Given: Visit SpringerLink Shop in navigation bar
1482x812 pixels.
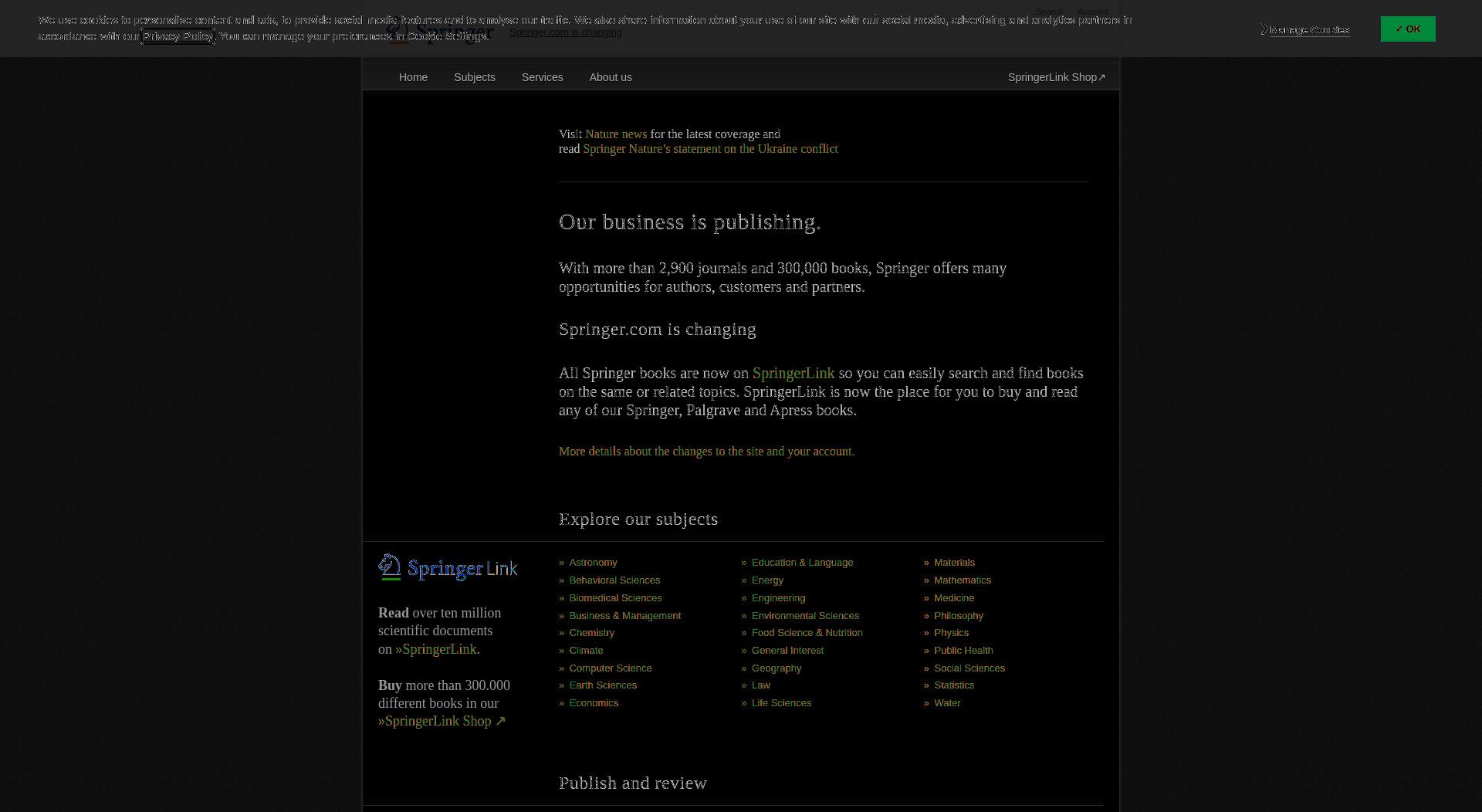Looking at the screenshot, I should [1056, 77].
